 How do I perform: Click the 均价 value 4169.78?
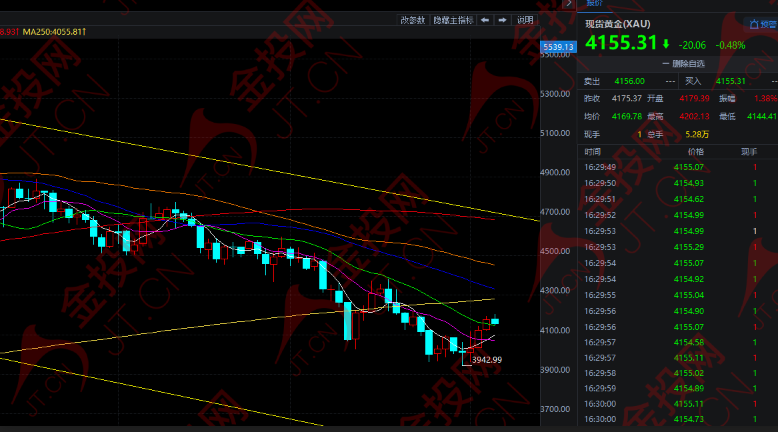click(x=627, y=116)
